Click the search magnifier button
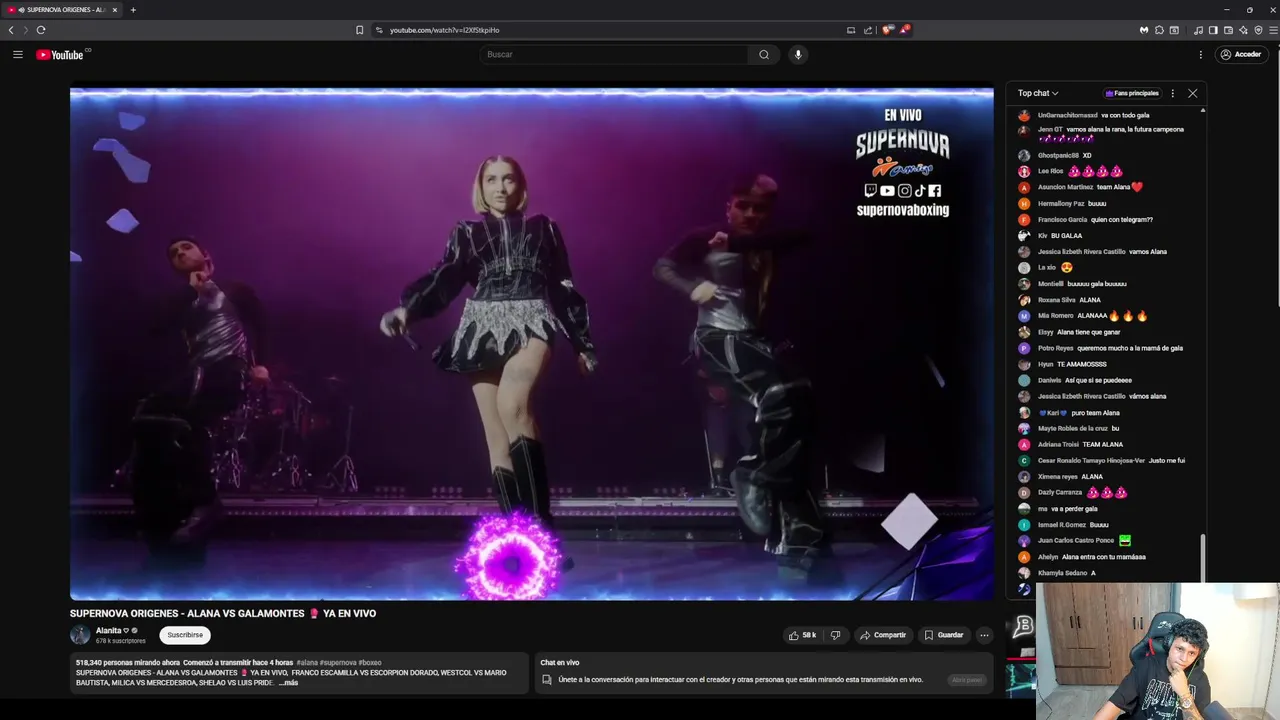The height and width of the screenshot is (720, 1280). point(764,54)
